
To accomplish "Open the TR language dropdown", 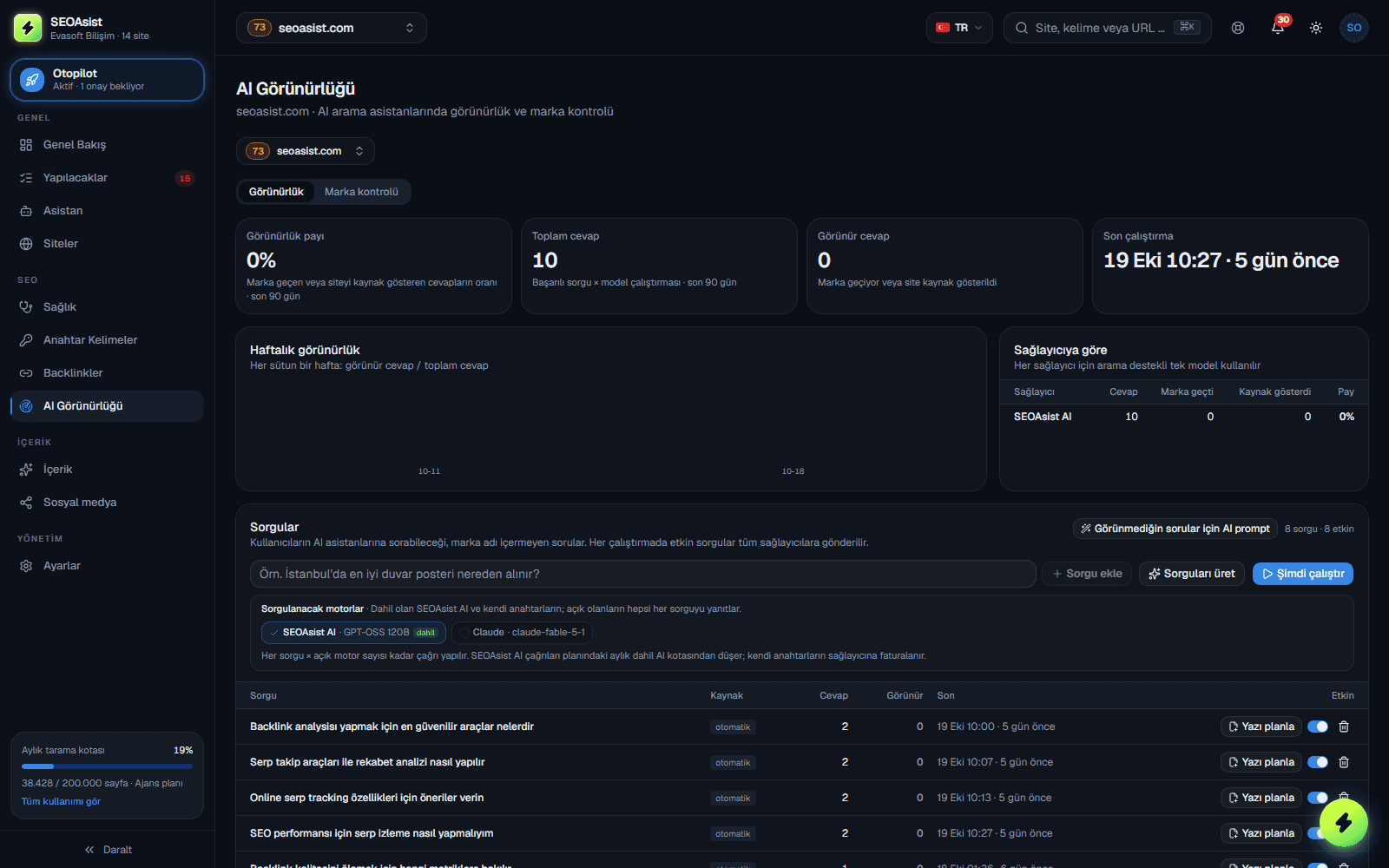I will click(x=959, y=28).
